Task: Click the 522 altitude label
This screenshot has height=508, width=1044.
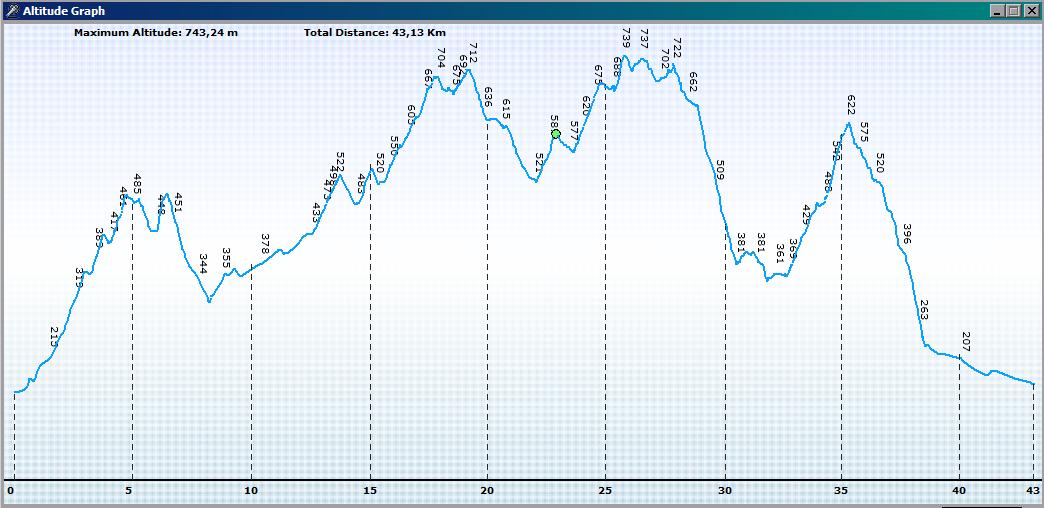Action: click(340, 162)
